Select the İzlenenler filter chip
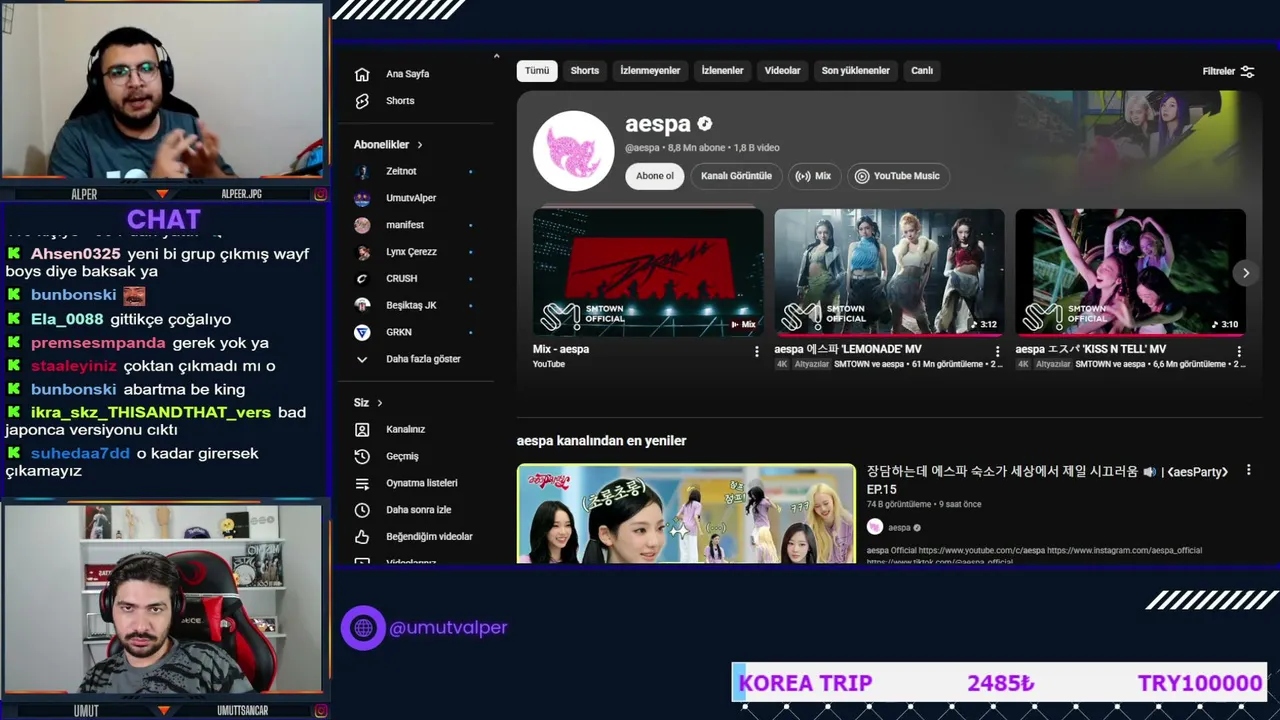The height and width of the screenshot is (720, 1280). (x=722, y=71)
